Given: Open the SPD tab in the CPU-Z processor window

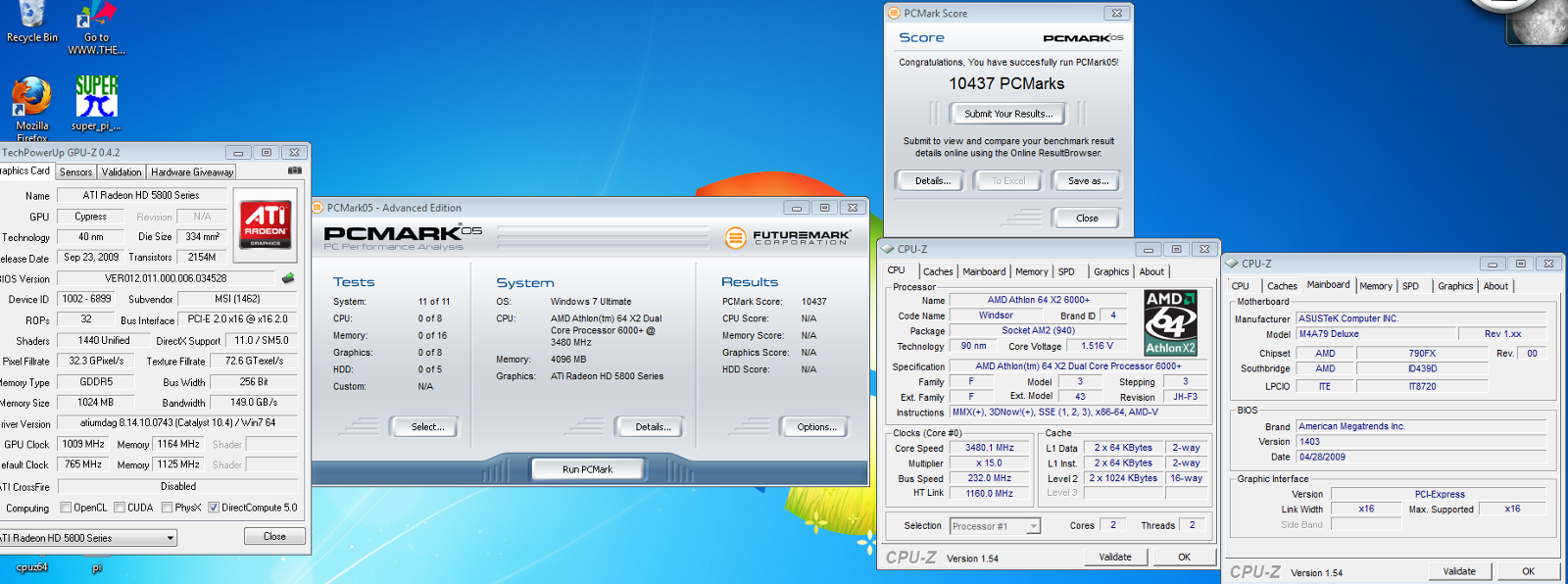Looking at the screenshot, I should (1066, 271).
